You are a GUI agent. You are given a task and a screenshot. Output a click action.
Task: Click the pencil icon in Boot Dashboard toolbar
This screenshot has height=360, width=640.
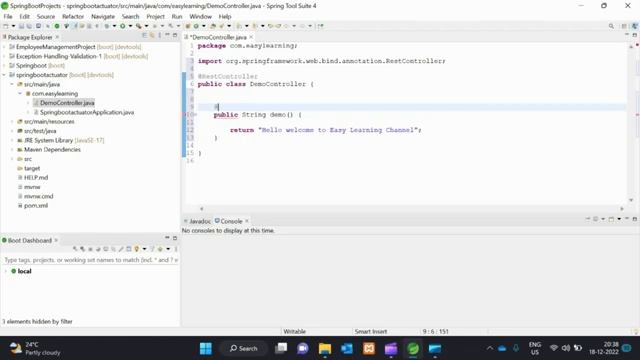click(x=121, y=249)
